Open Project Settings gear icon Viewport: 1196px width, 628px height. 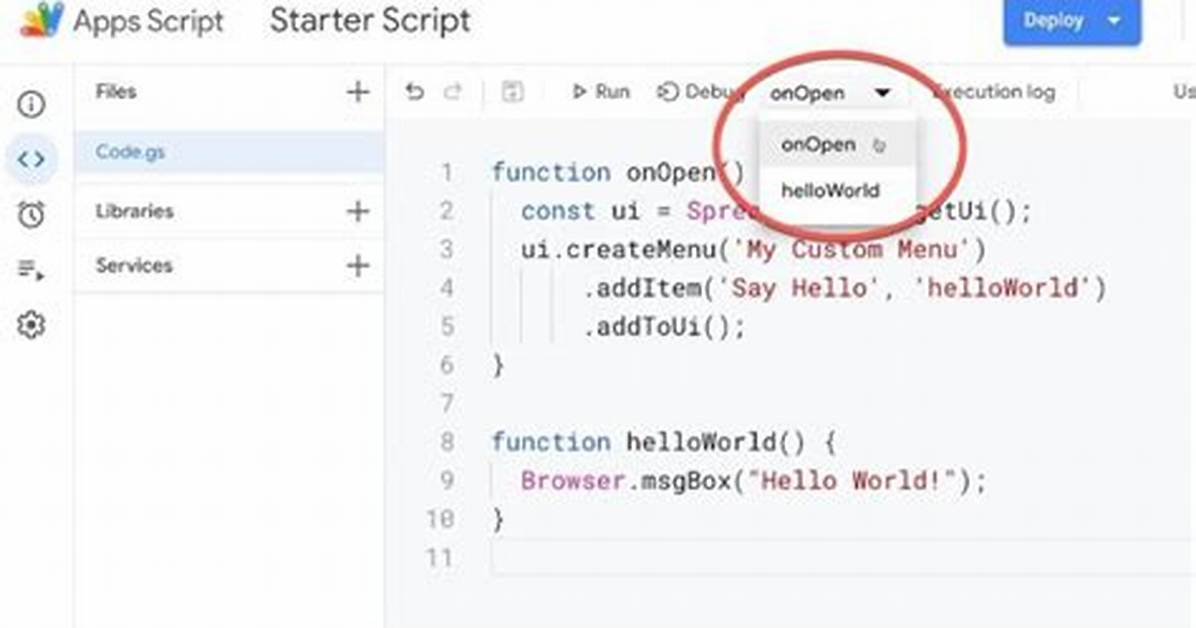click(x=31, y=325)
